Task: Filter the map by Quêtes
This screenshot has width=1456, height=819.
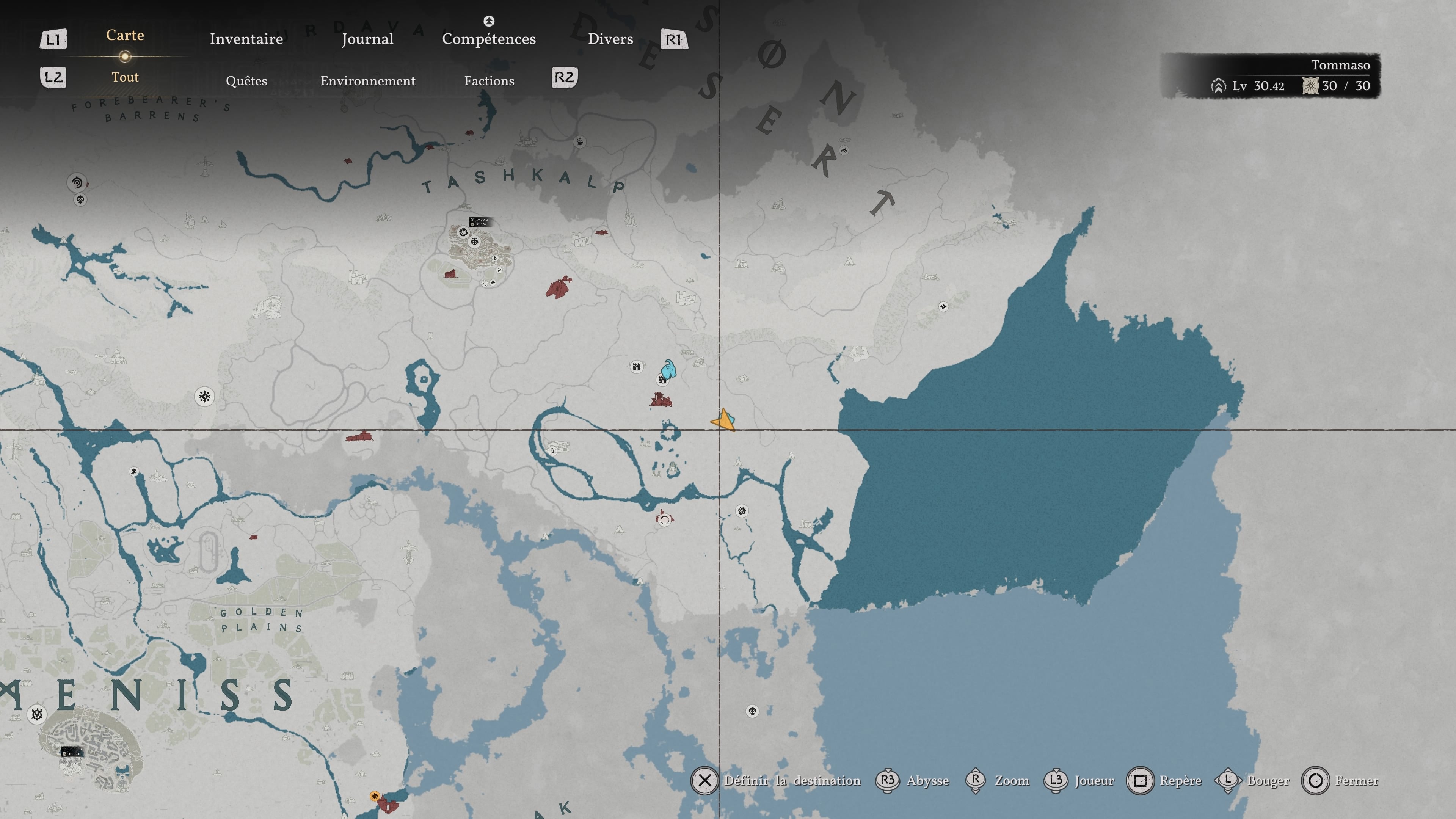Action: pyautogui.click(x=246, y=81)
